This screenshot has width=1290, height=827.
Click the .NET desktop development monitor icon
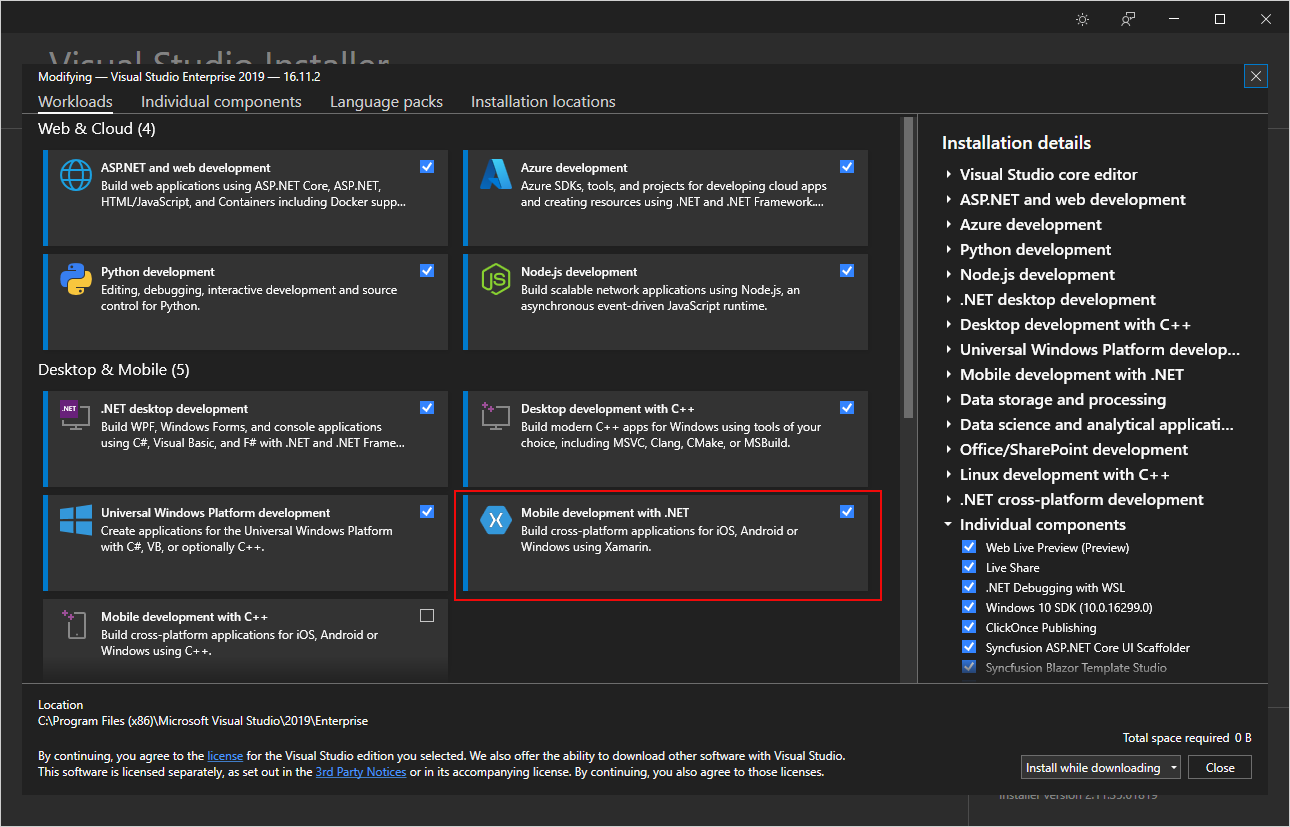[x=76, y=416]
